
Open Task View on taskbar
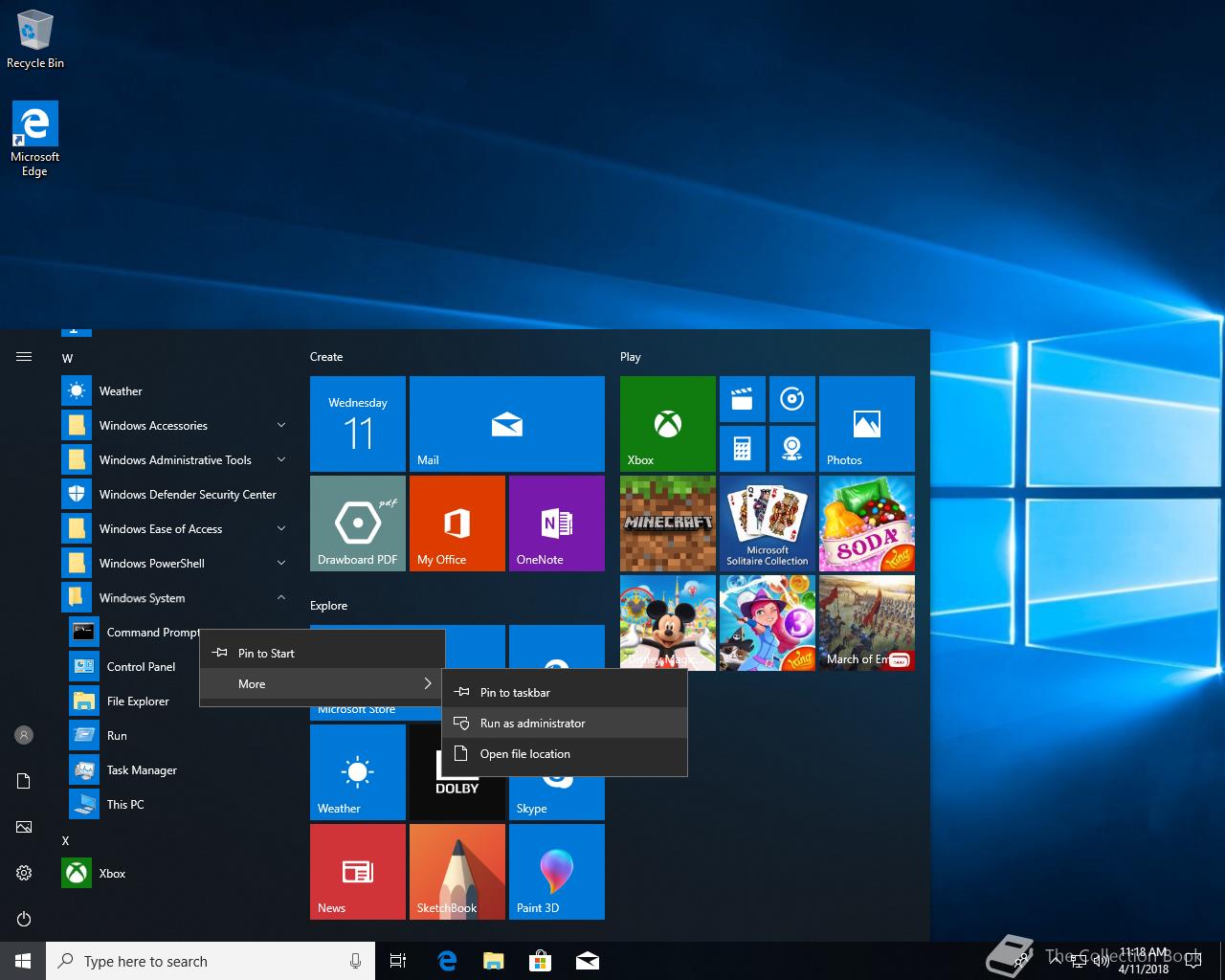[398, 961]
